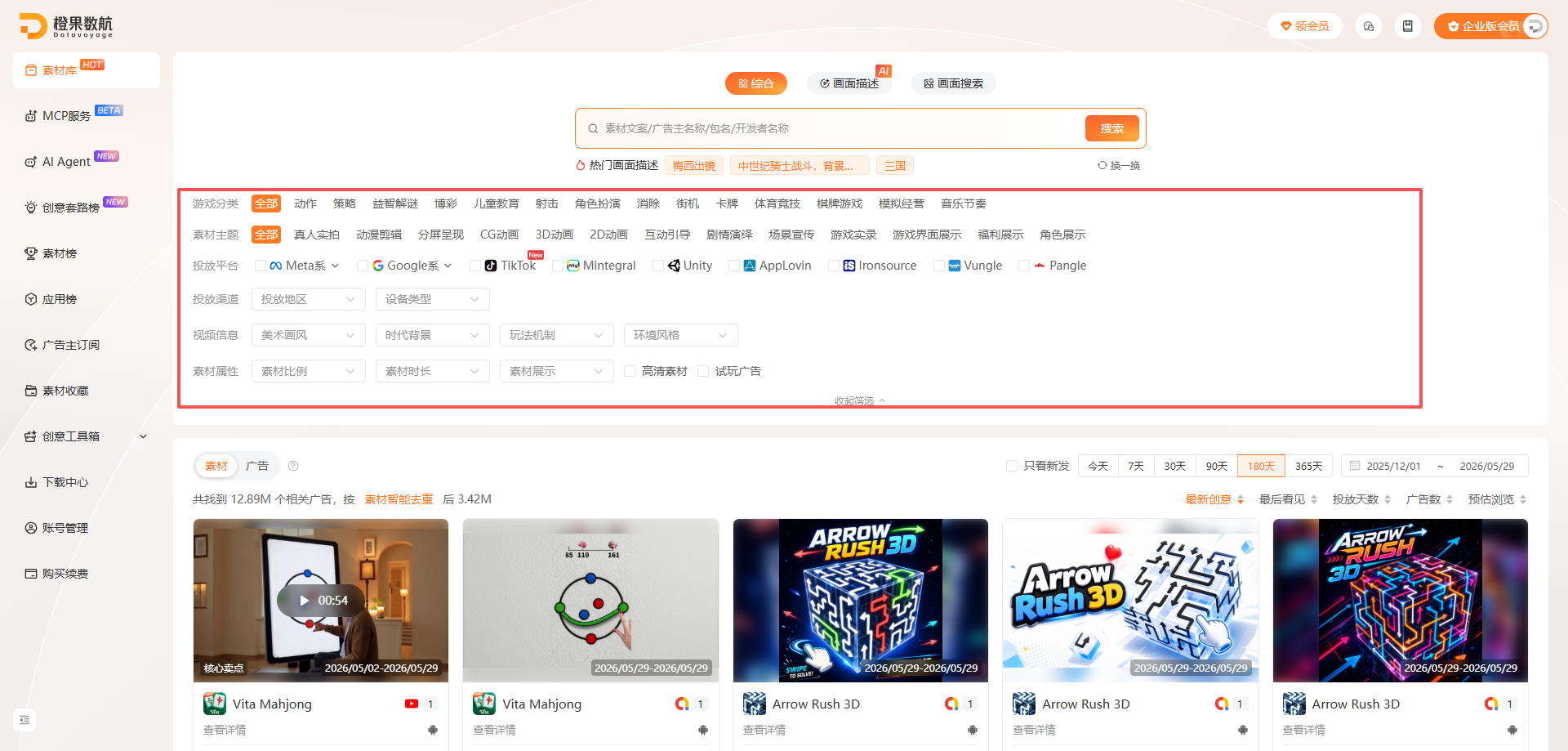1568x751 pixels.
Task: Select the 365天 time range
Action: pyautogui.click(x=1309, y=466)
